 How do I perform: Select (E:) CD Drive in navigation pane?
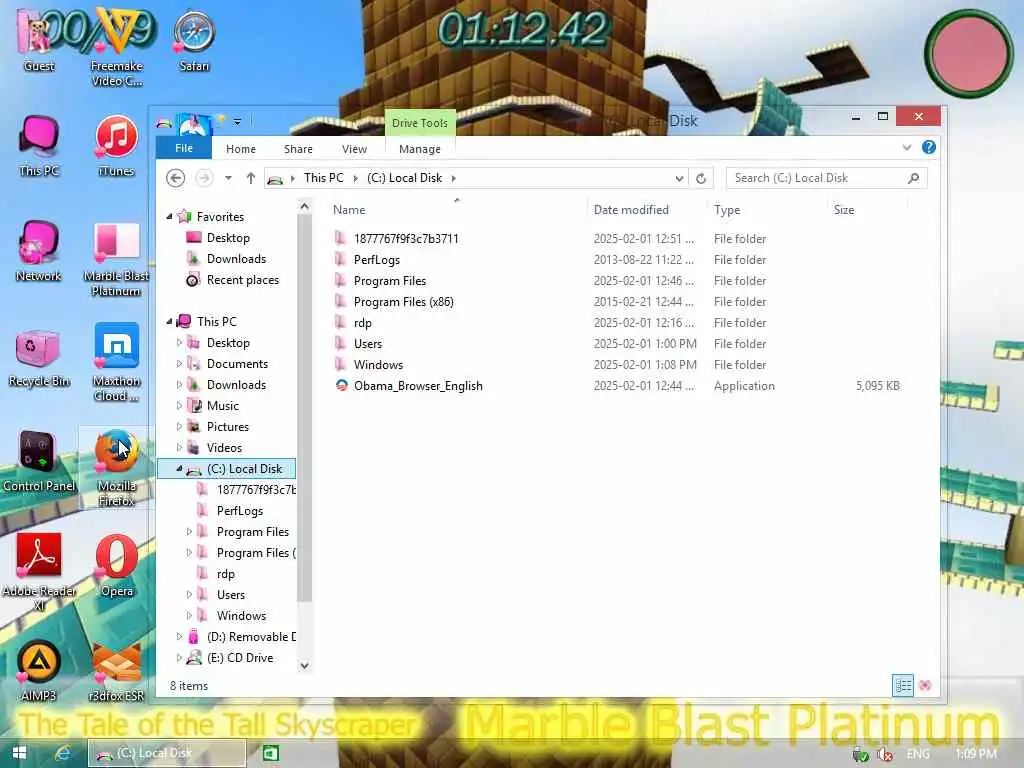[x=230, y=658]
